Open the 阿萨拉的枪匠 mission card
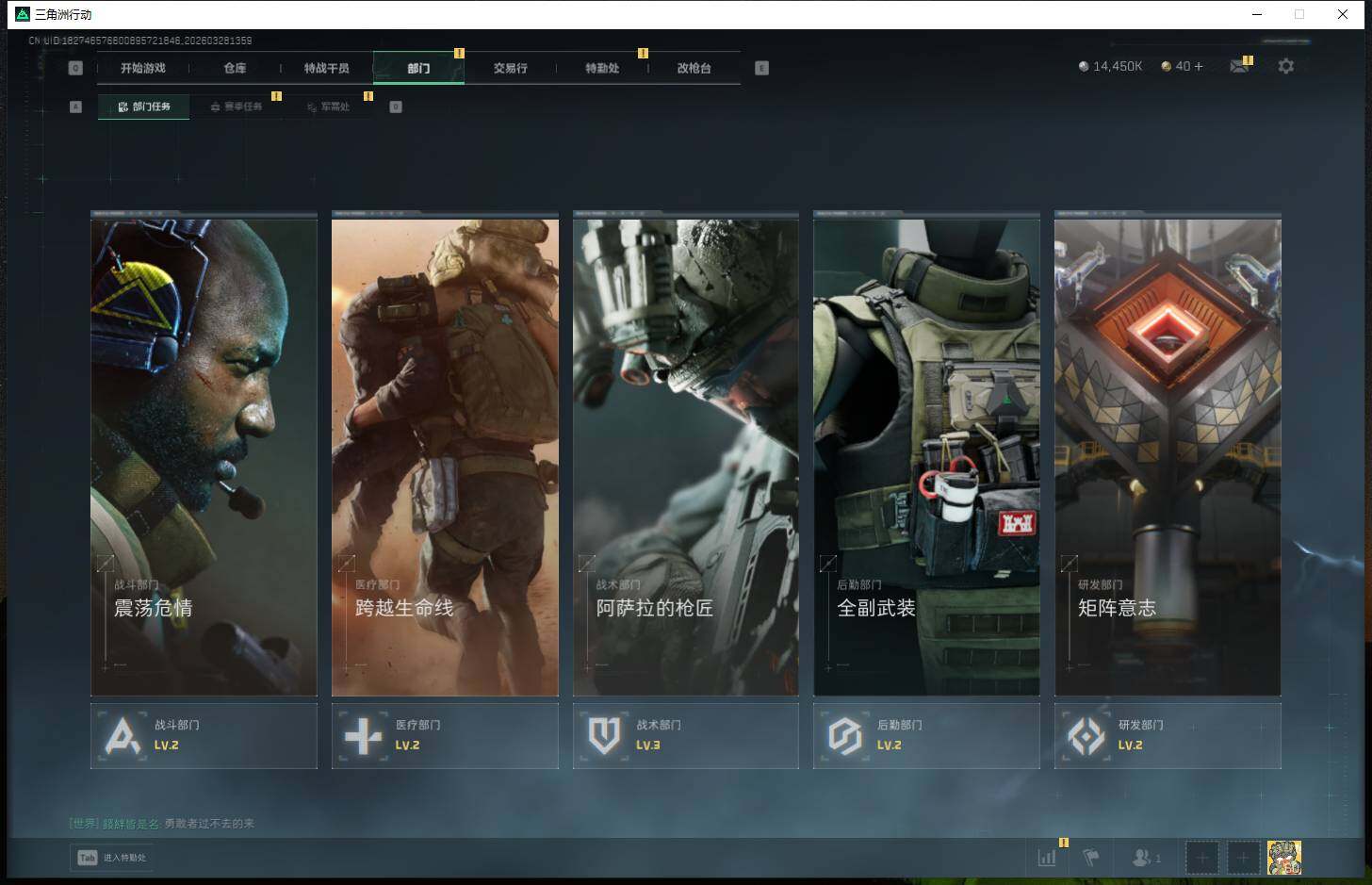Viewport: 1372px width, 885px height. point(685,457)
